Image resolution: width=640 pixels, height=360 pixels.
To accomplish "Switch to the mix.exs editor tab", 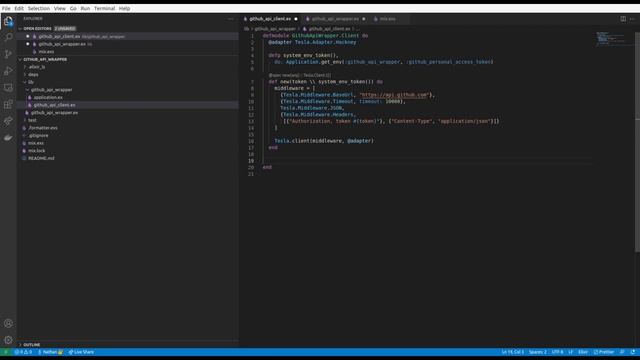I will [387, 19].
